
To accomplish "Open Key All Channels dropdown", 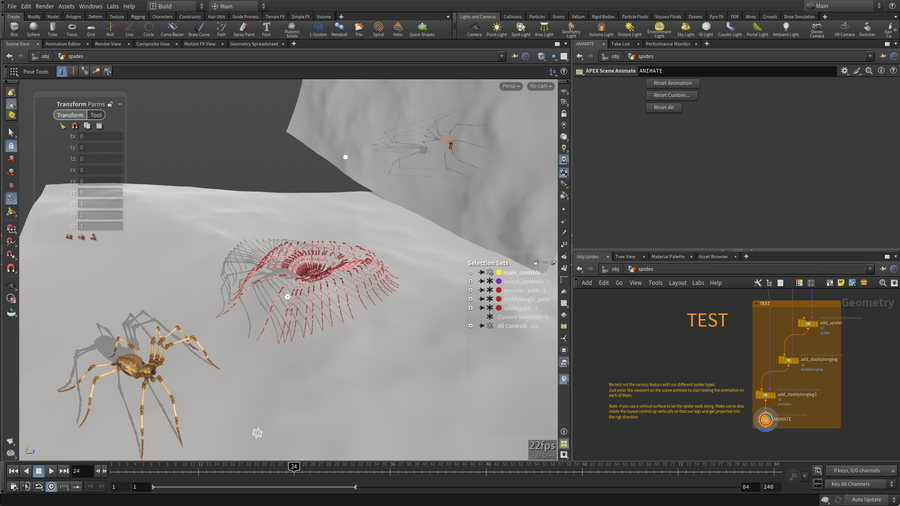I will pyautogui.click(x=860, y=484).
